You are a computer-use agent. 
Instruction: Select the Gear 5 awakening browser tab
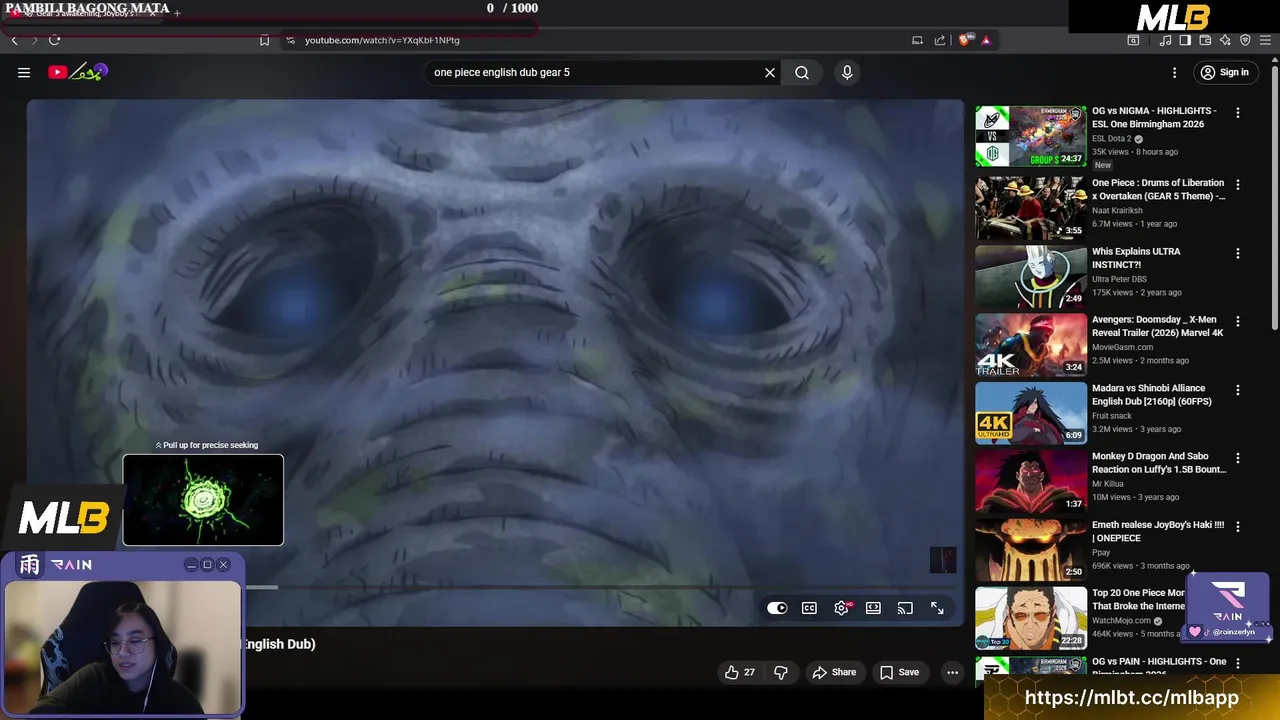(x=83, y=13)
